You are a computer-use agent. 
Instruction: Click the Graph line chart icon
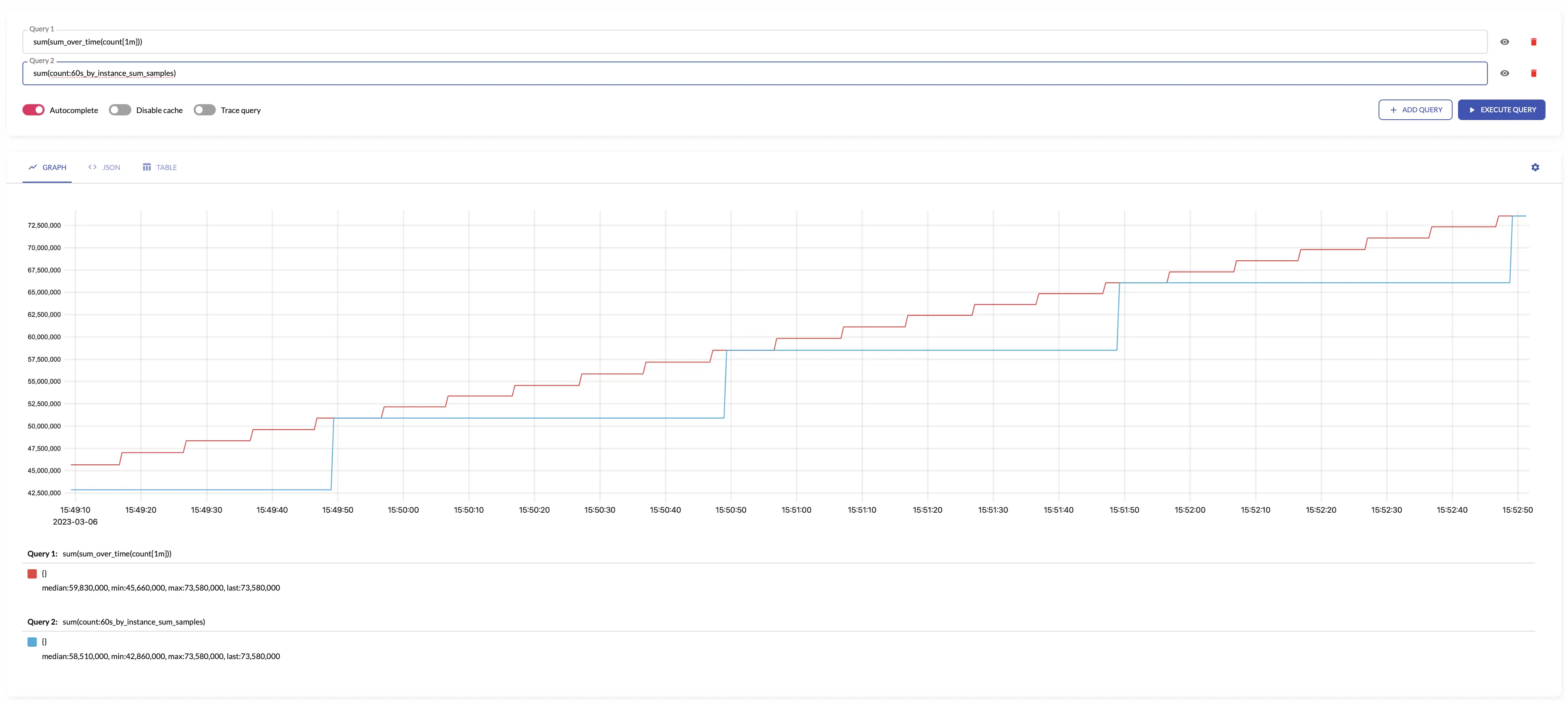click(x=33, y=167)
